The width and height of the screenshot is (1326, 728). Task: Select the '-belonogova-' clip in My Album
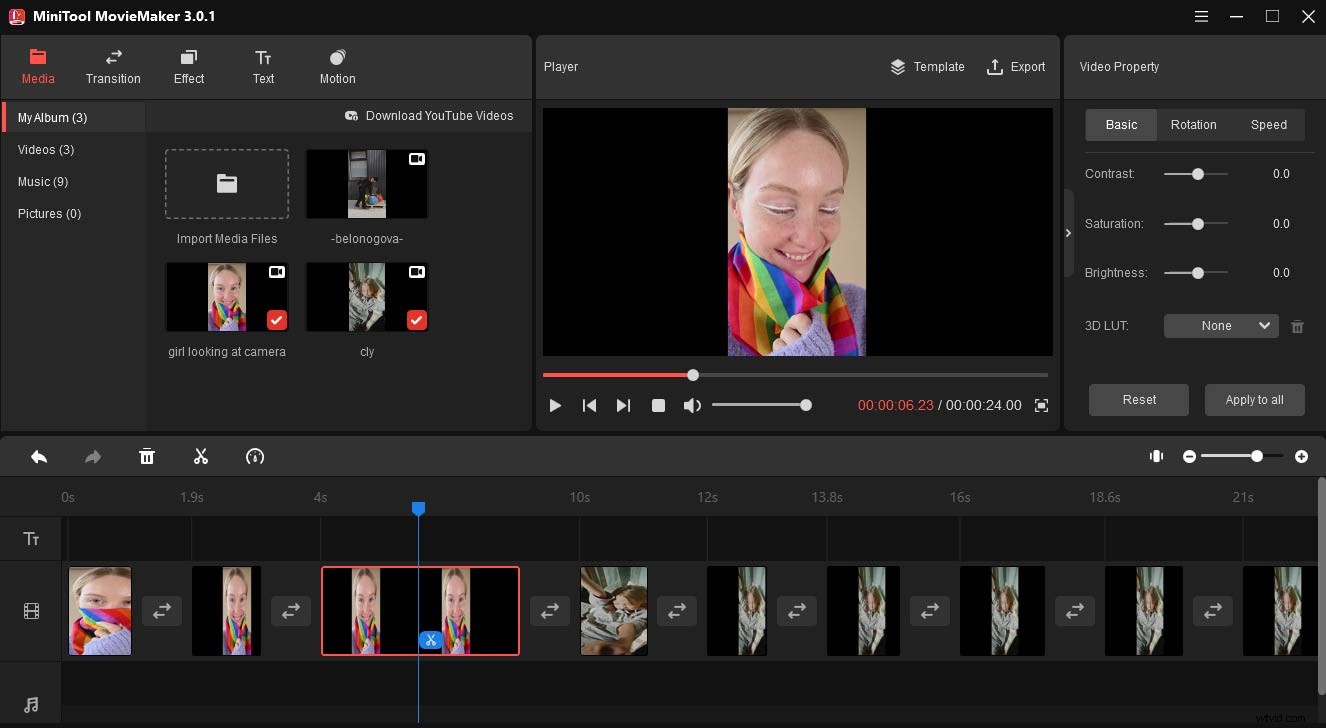tap(366, 184)
